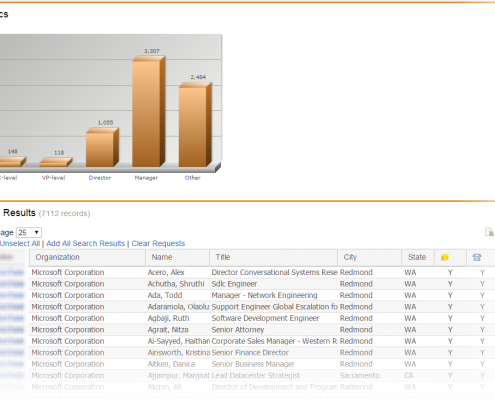
Task: Click the 7112 records count text
Action: tap(64, 213)
